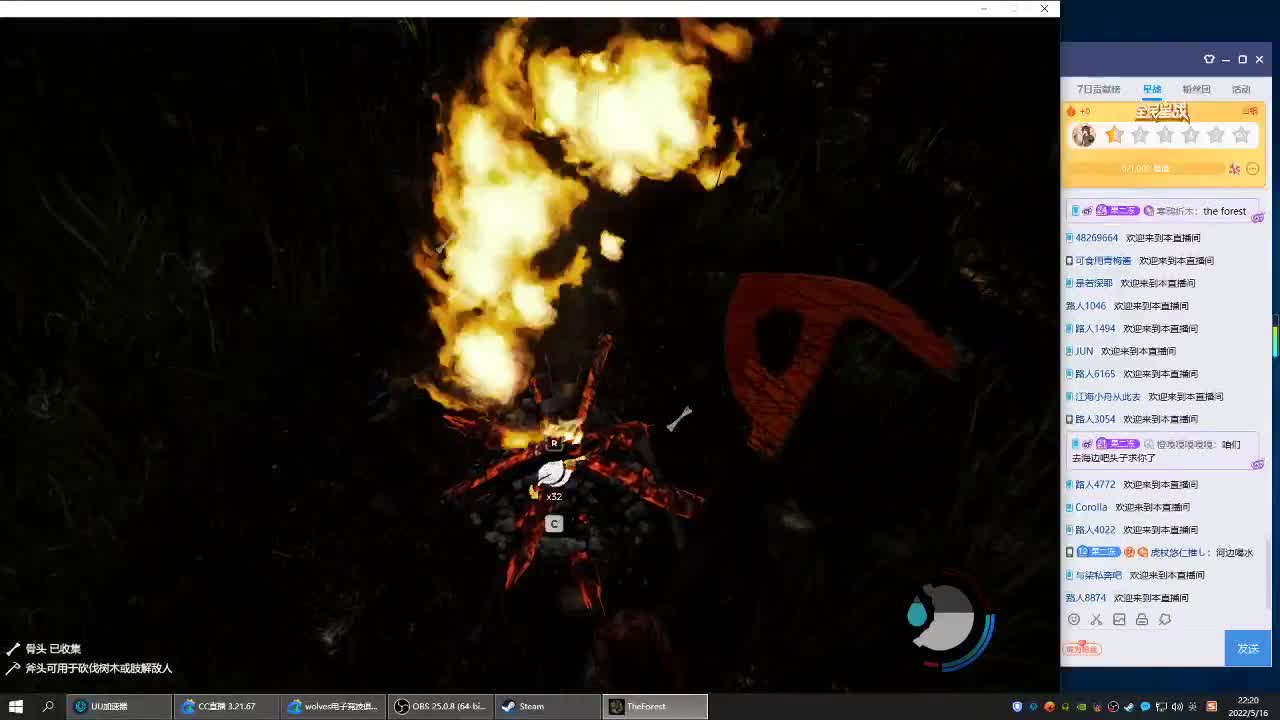Click the volume icon in system tray
This screenshot has width=1280, height=720.
[1177, 707]
